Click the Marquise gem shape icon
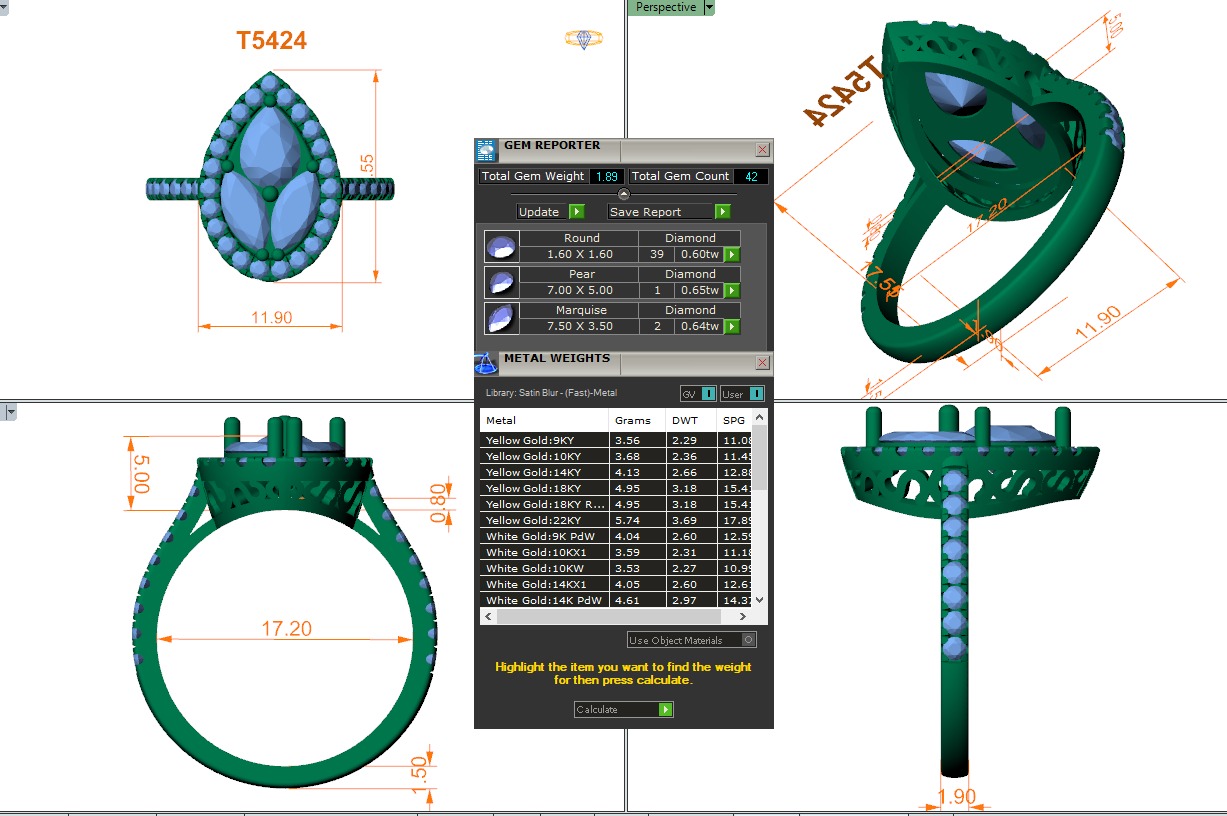 (x=500, y=318)
